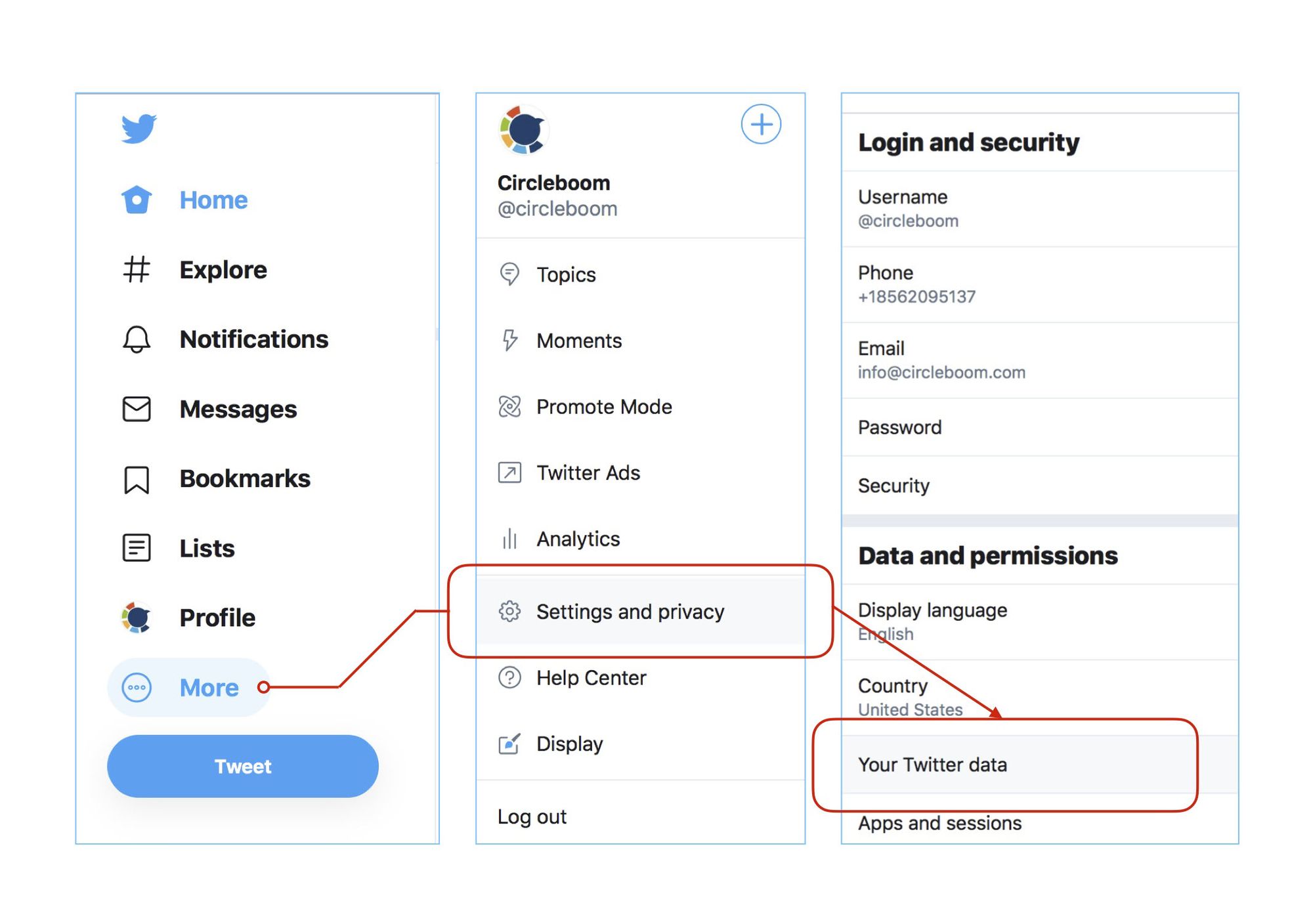
Task: Click the Twitter bird logo icon
Action: pyautogui.click(x=137, y=128)
